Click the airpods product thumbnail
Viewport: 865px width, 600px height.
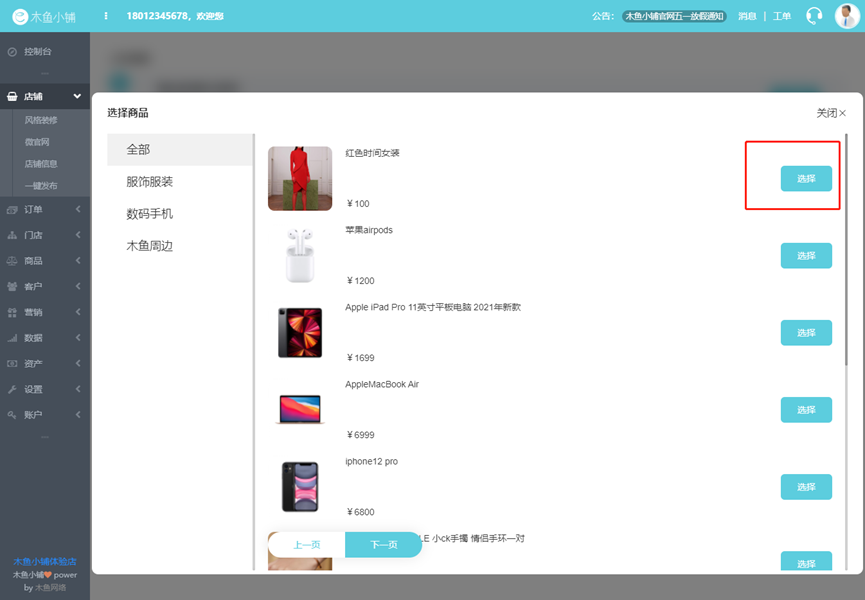pos(300,256)
